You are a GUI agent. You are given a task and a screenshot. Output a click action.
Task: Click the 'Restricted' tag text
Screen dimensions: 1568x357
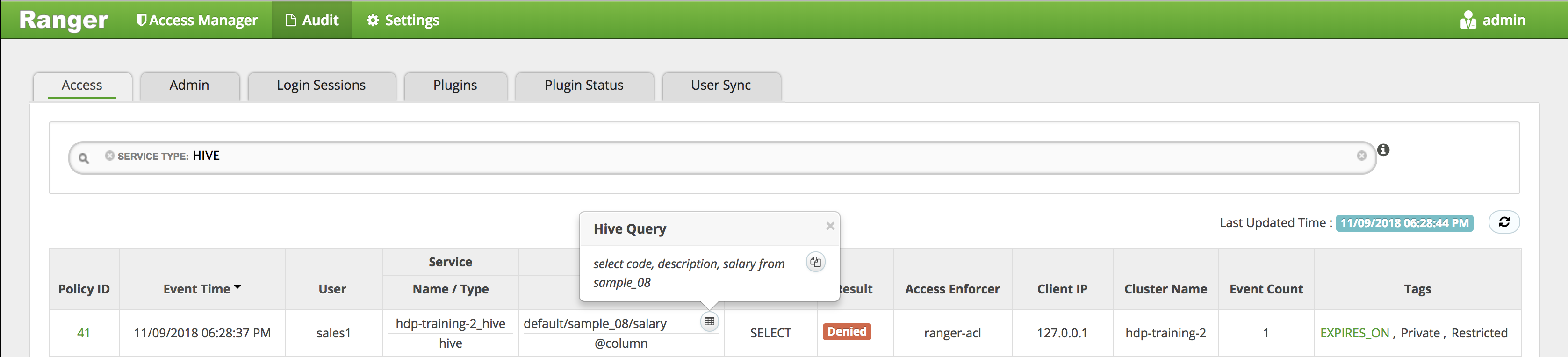(1479, 333)
